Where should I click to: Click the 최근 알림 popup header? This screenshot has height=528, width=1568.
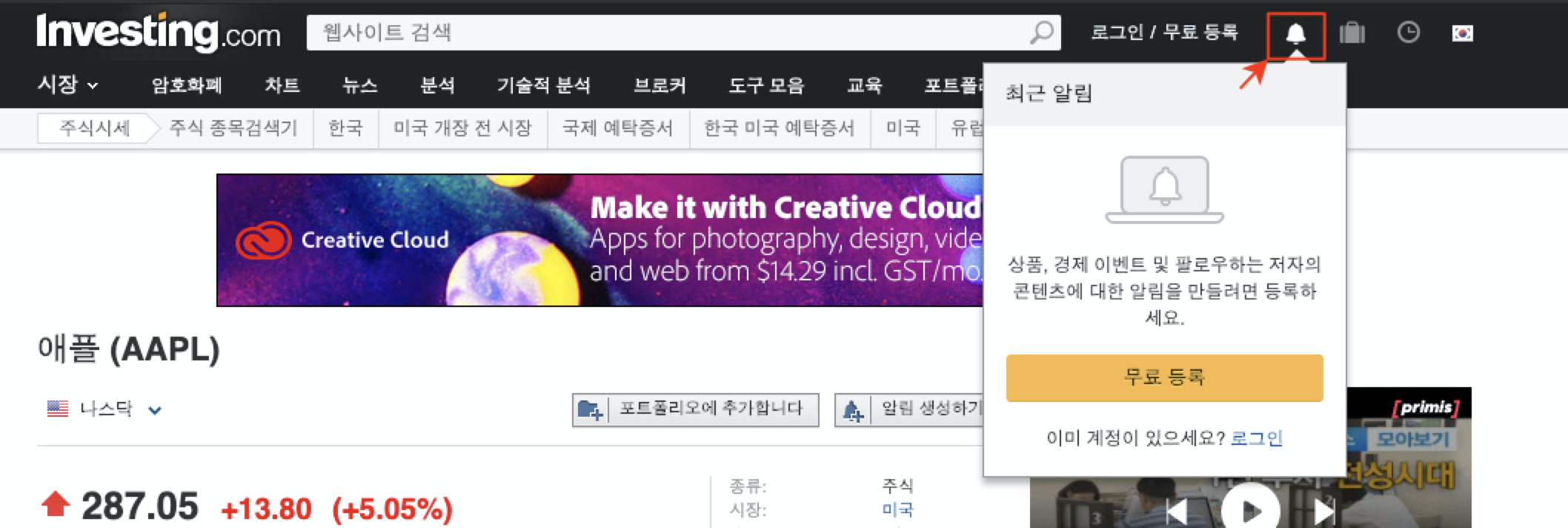tap(1164, 93)
